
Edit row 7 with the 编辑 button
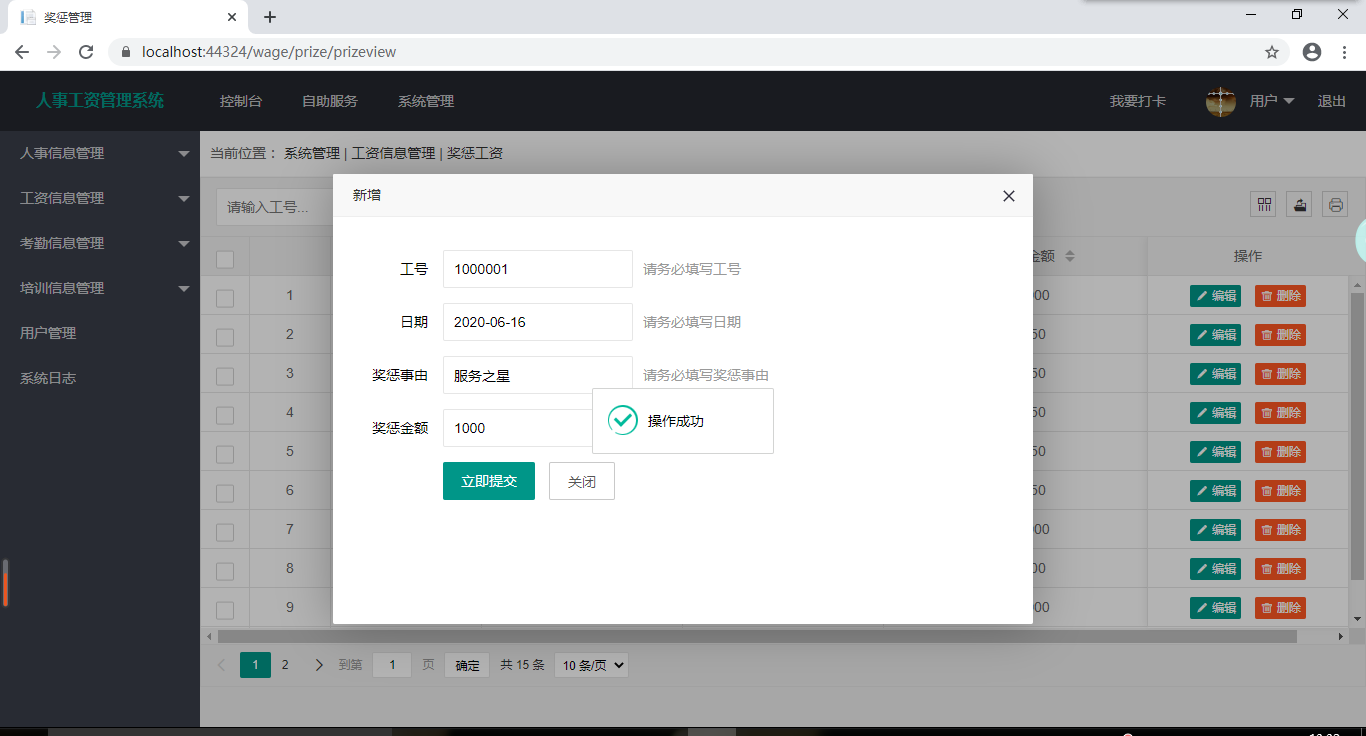tap(1215, 530)
